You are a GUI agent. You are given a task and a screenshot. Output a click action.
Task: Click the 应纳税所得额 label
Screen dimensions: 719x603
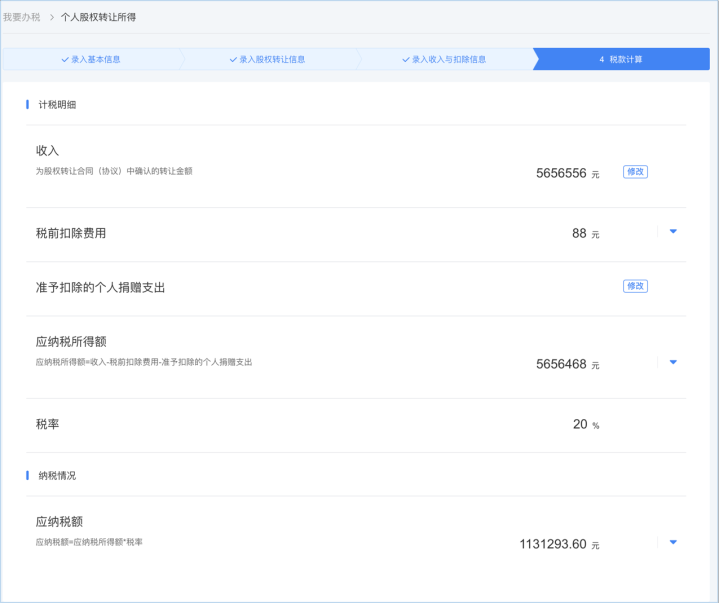pos(71,342)
